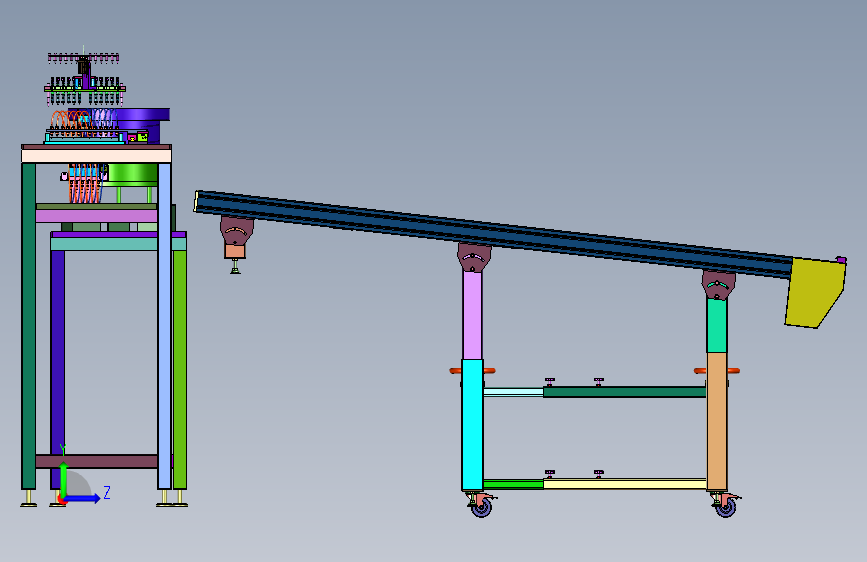Viewport: 867px width, 562px height.
Task: Select the maroon lower crossbar of the table
Action: [x=97, y=461]
